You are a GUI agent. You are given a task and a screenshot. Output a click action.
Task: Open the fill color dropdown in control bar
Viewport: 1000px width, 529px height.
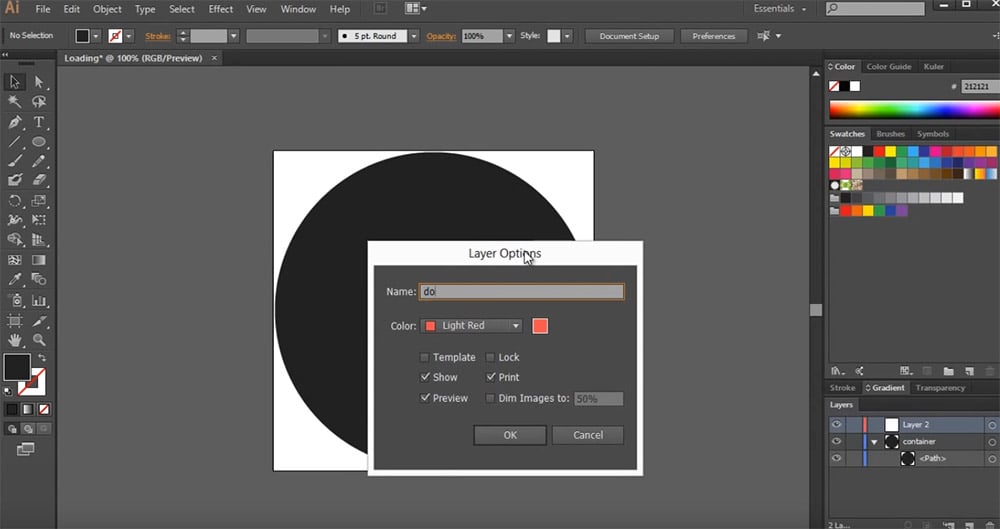[x=96, y=36]
